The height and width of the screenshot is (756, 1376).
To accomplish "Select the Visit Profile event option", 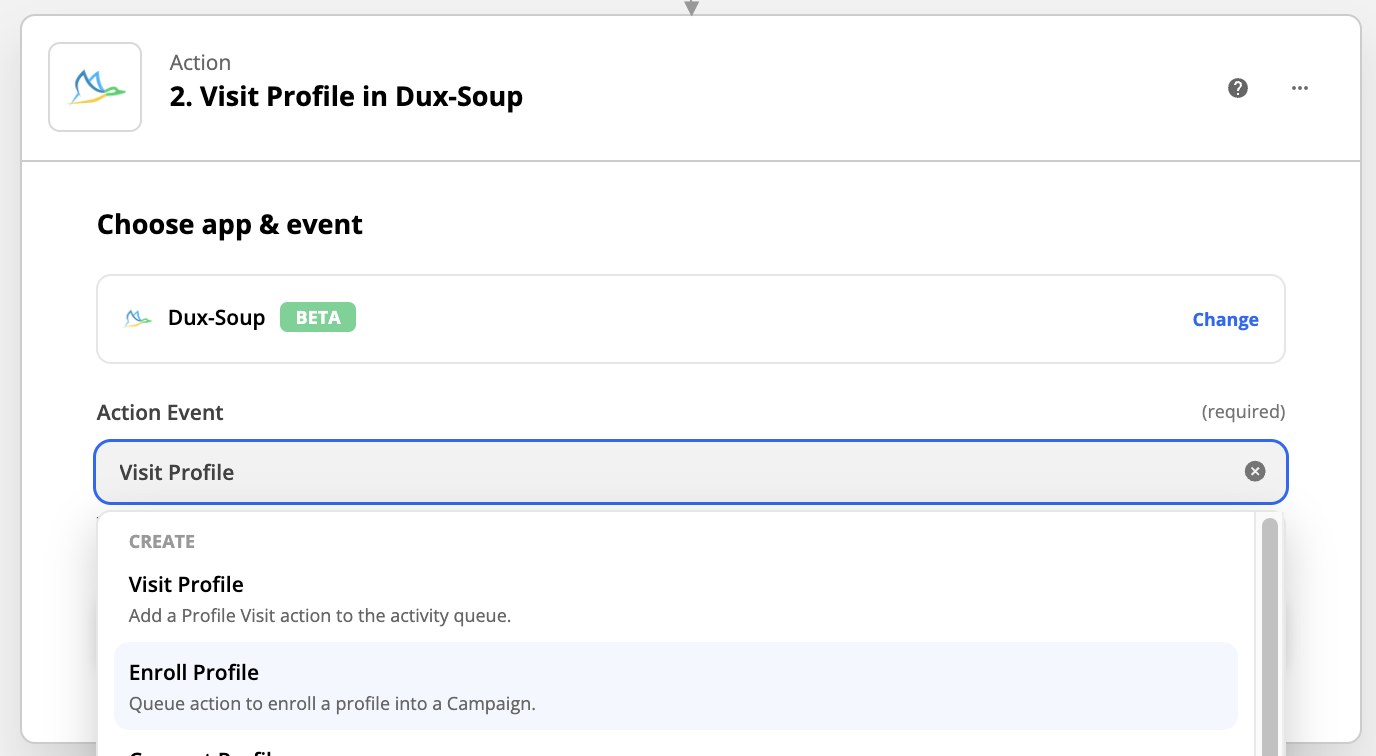I will click(x=676, y=598).
